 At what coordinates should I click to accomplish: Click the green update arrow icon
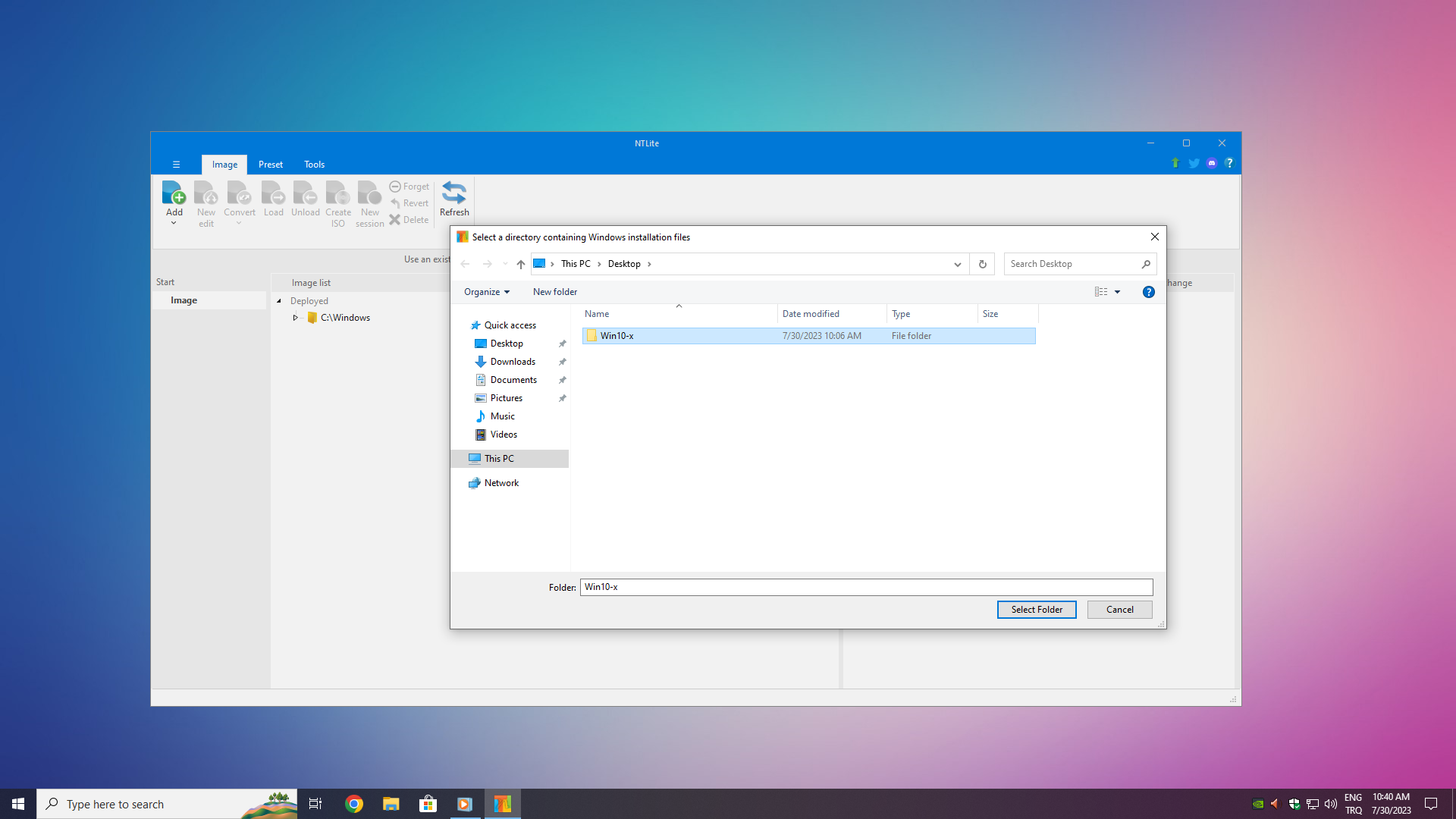1175,163
